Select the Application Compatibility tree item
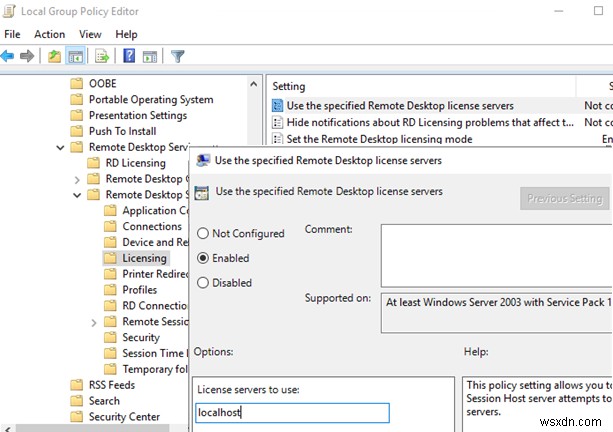Viewport: 613px width, 432px height. pyautogui.click(x=155, y=211)
